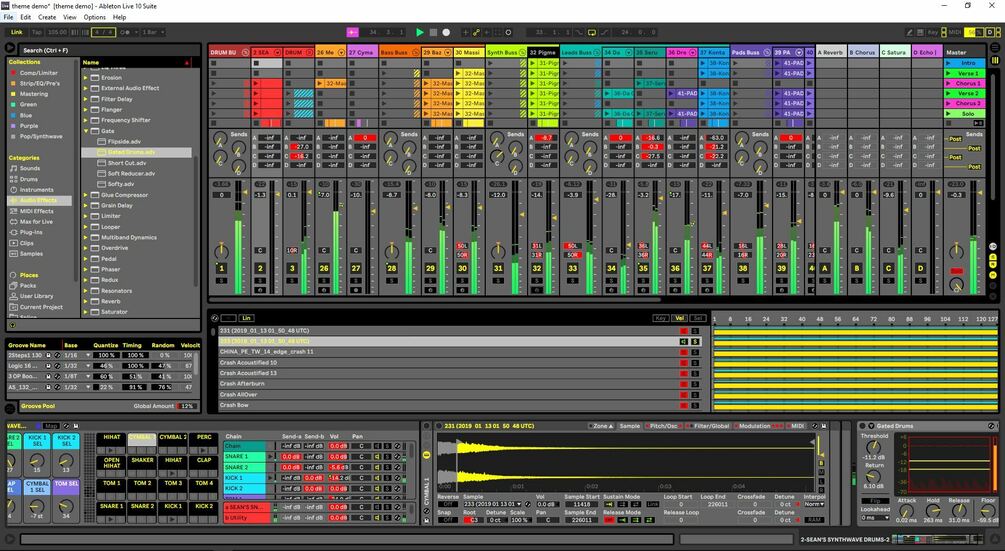Toggle track 26 activator button

pos(324,268)
